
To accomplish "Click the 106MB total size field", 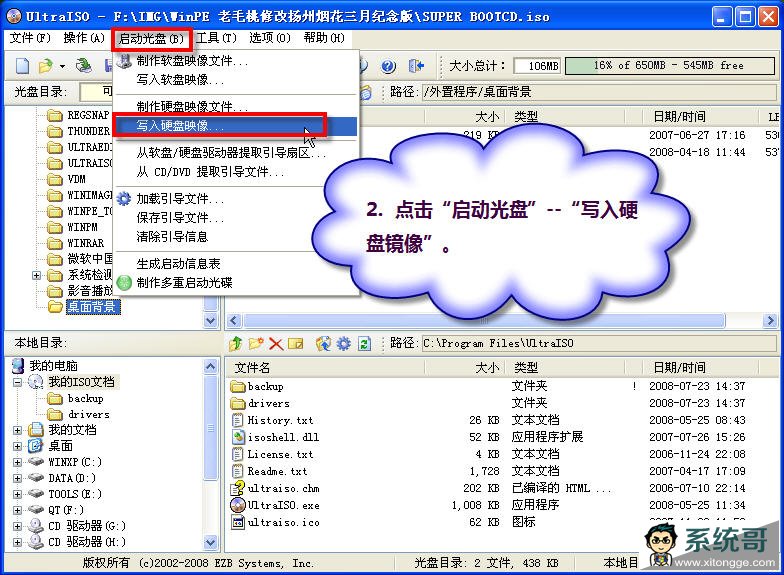I will pos(538,66).
